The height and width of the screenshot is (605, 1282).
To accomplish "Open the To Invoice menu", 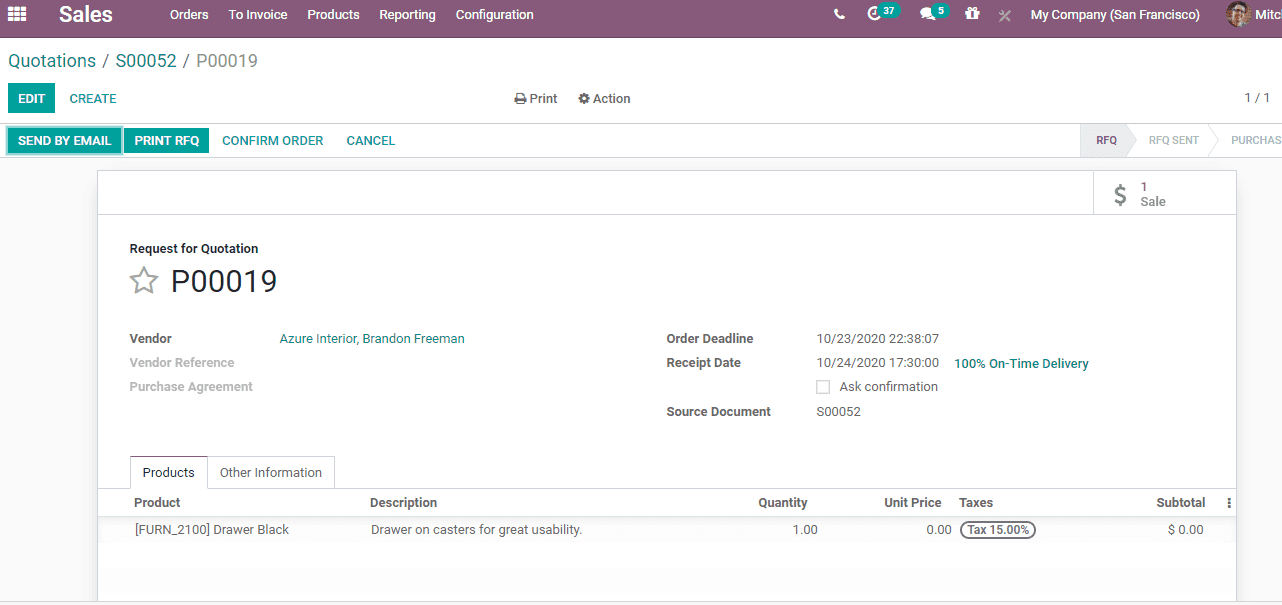I will [x=258, y=15].
